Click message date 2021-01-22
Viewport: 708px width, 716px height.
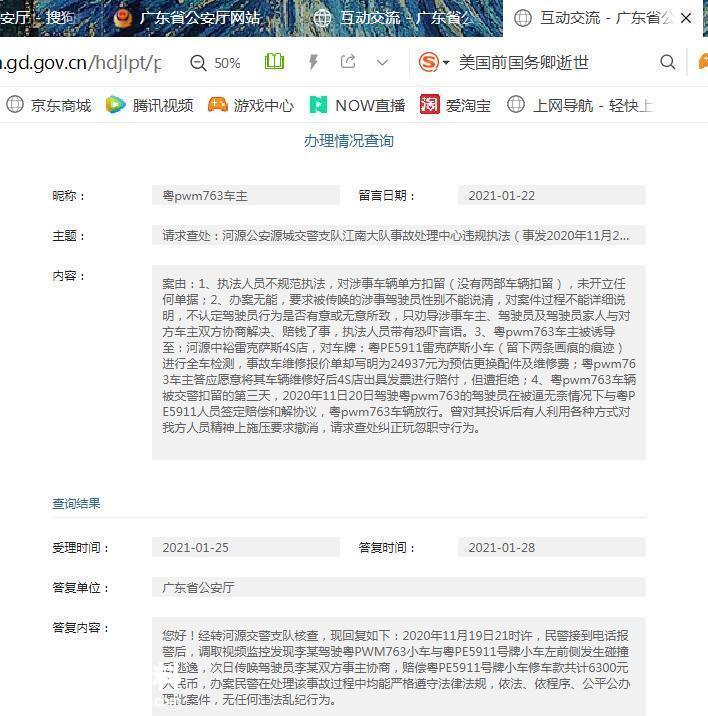point(552,195)
